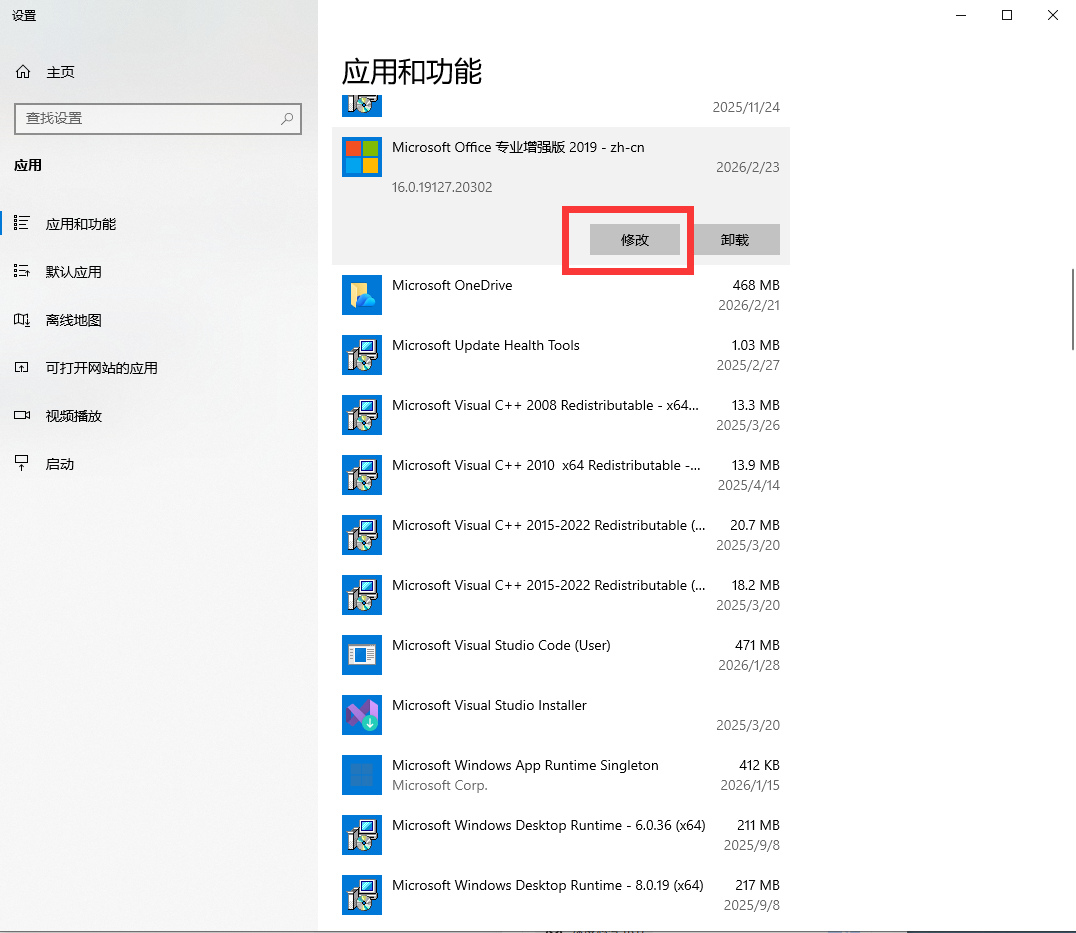Click the 468 MB size of OneDrive
1076x933 pixels.
point(756,285)
